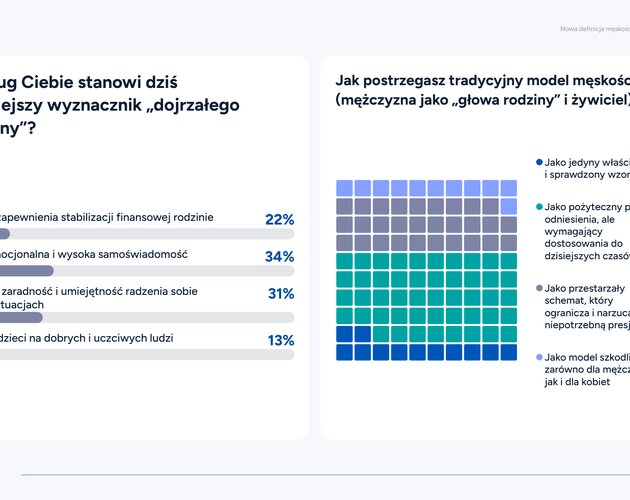Image resolution: width=630 pixels, height=500 pixels.
Task: Click the first gray square in the second waffle row
Action: coord(344,207)
